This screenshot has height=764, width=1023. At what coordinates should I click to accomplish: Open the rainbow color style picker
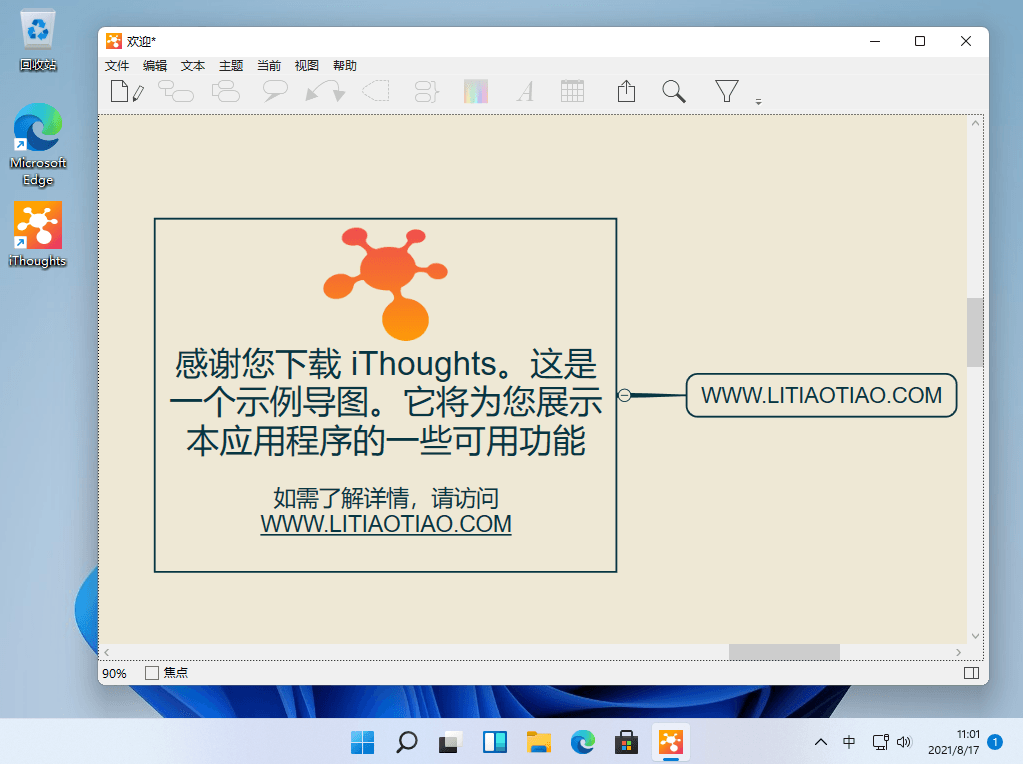pos(476,91)
